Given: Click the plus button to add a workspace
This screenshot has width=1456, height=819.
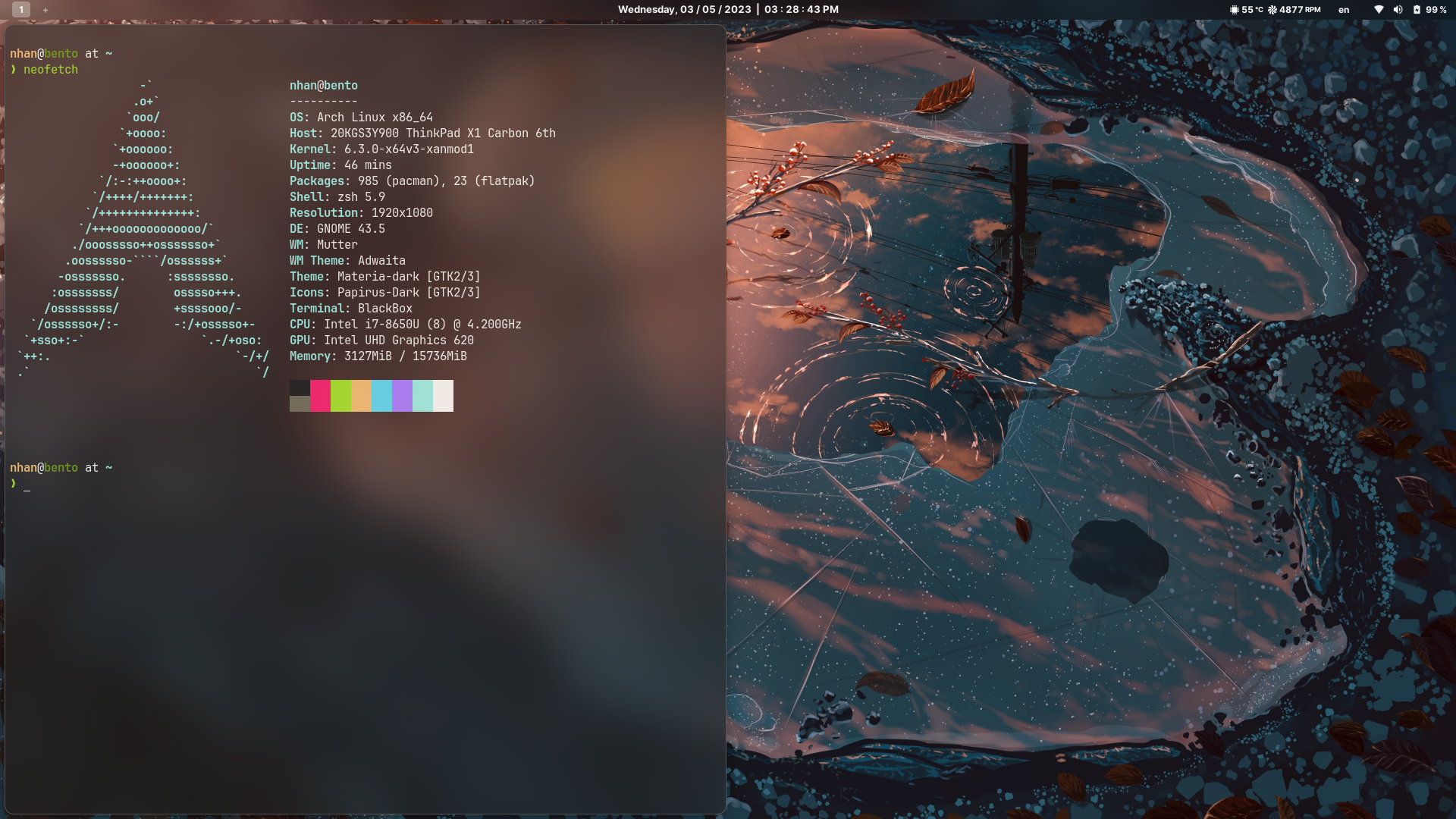Looking at the screenshot, I should [x=46, y=11].
